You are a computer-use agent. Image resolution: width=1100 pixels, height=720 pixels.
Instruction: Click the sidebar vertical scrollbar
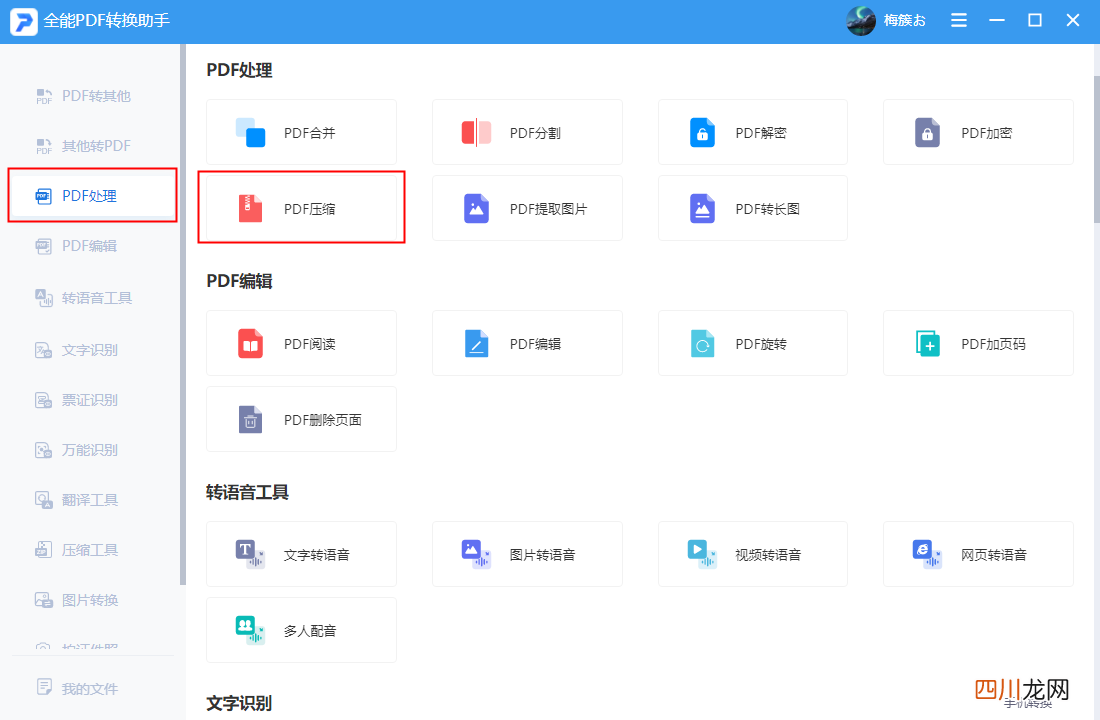coord(183,314)
